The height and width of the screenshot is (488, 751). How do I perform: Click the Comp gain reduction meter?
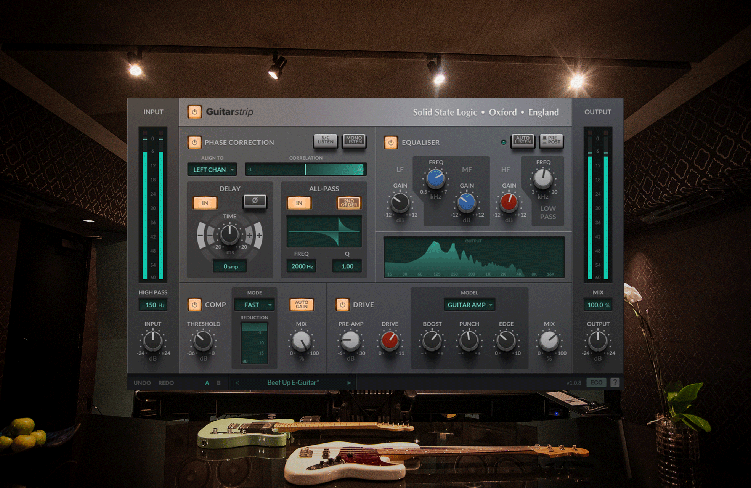pos(254,343)
